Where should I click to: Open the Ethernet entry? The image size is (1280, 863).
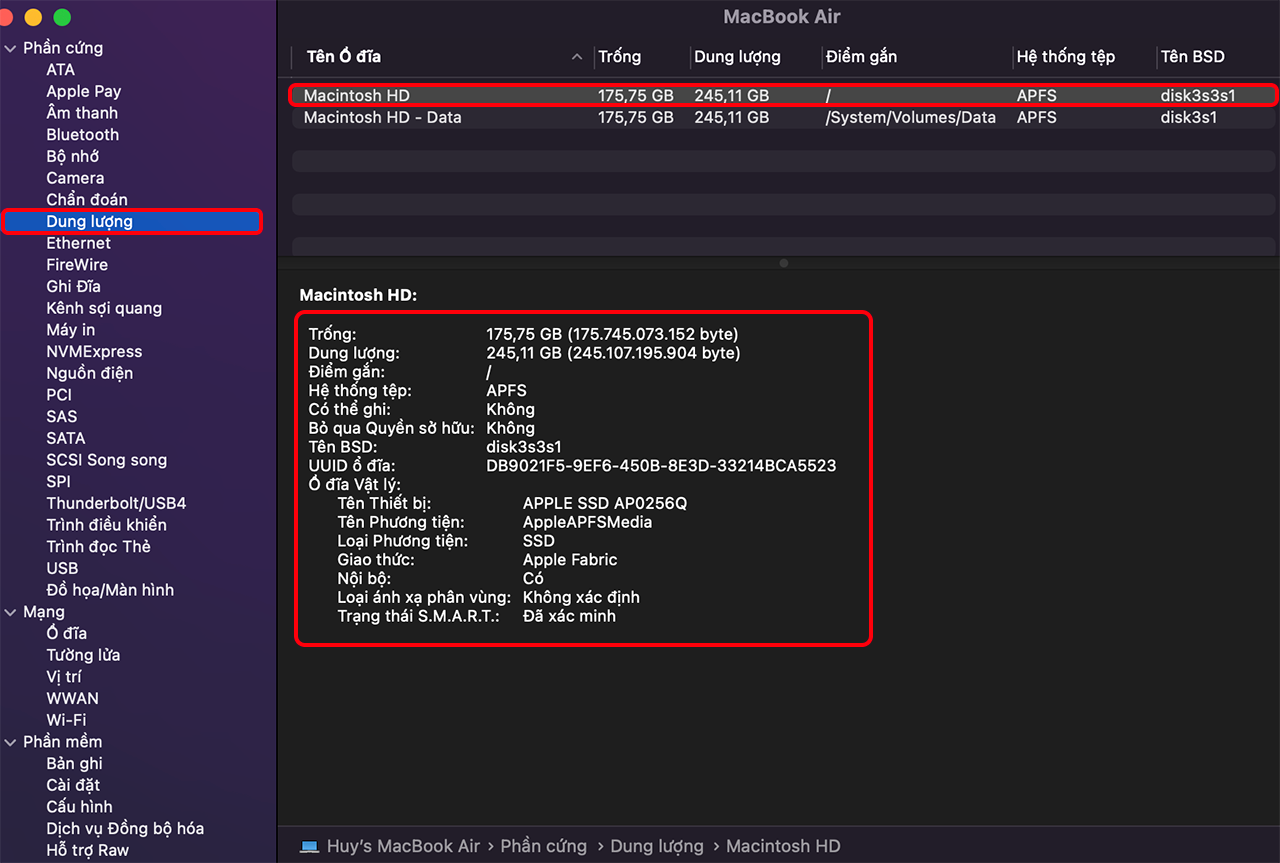tap(78, 243)
